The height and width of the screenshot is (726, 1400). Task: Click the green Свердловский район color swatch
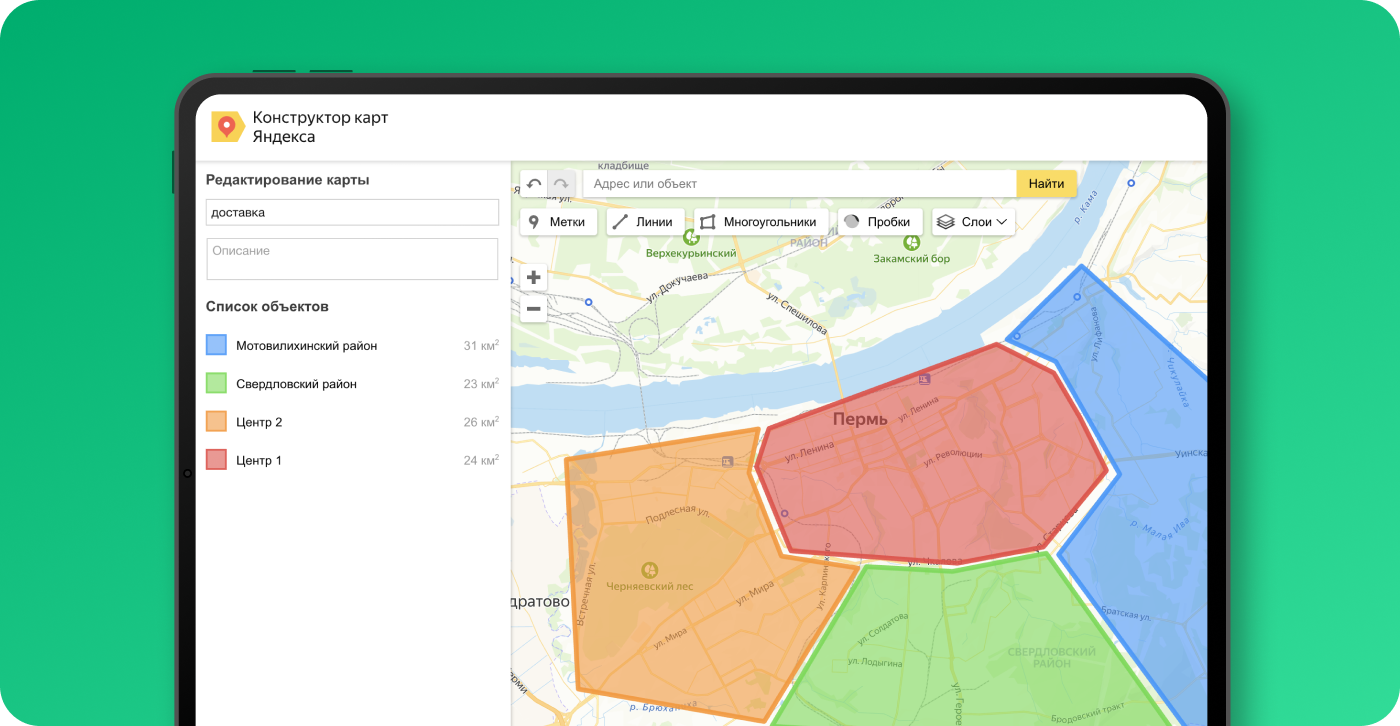point(216,383)
